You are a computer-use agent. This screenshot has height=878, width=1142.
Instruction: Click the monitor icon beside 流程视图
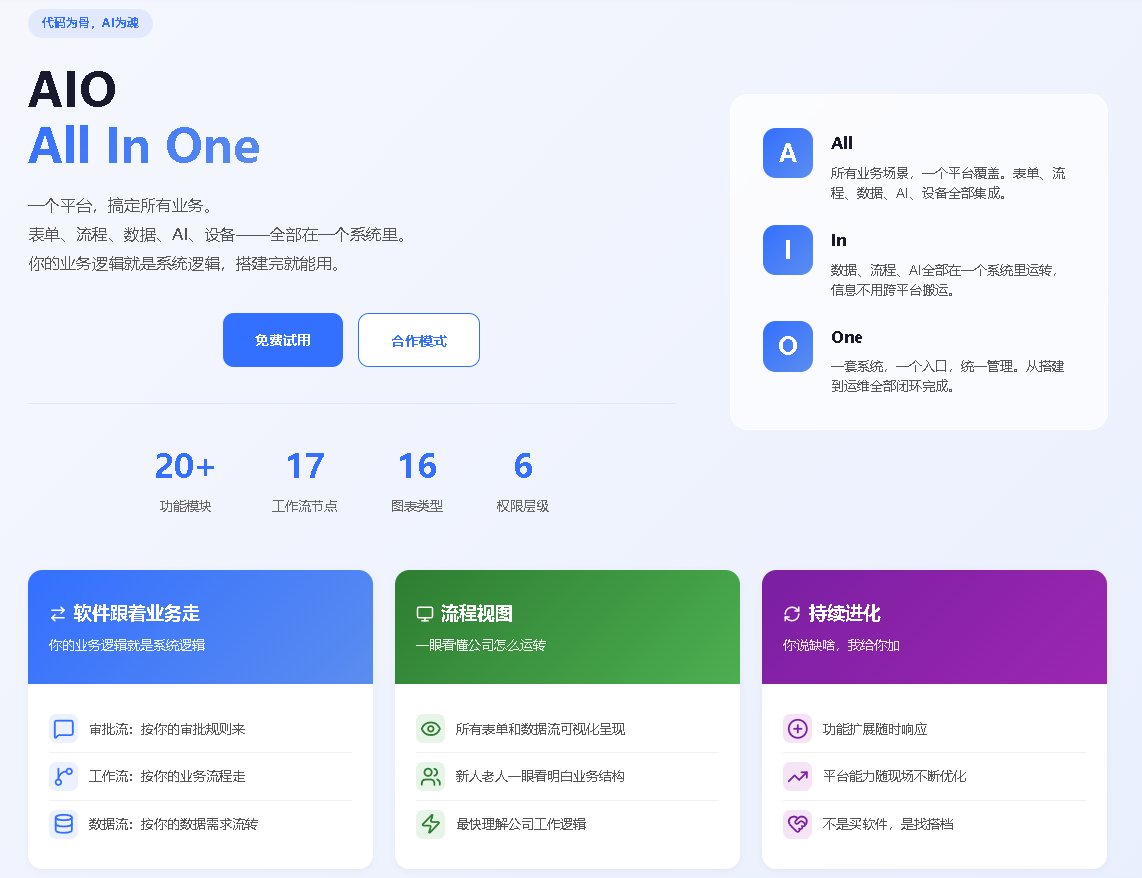(425, 614)
